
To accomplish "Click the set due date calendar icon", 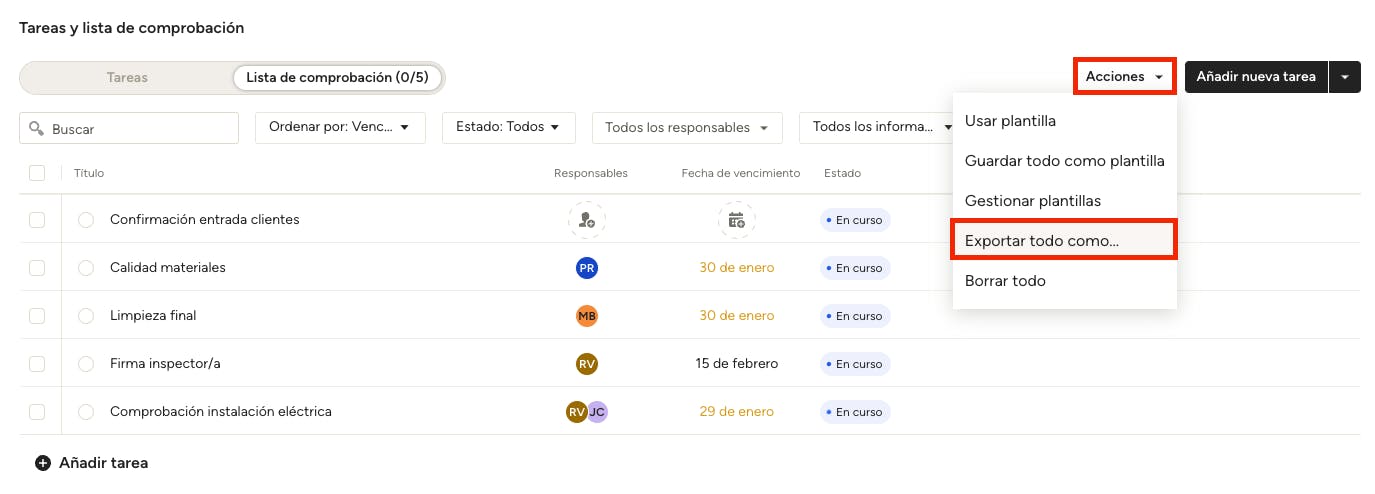I will pos(736,220).
